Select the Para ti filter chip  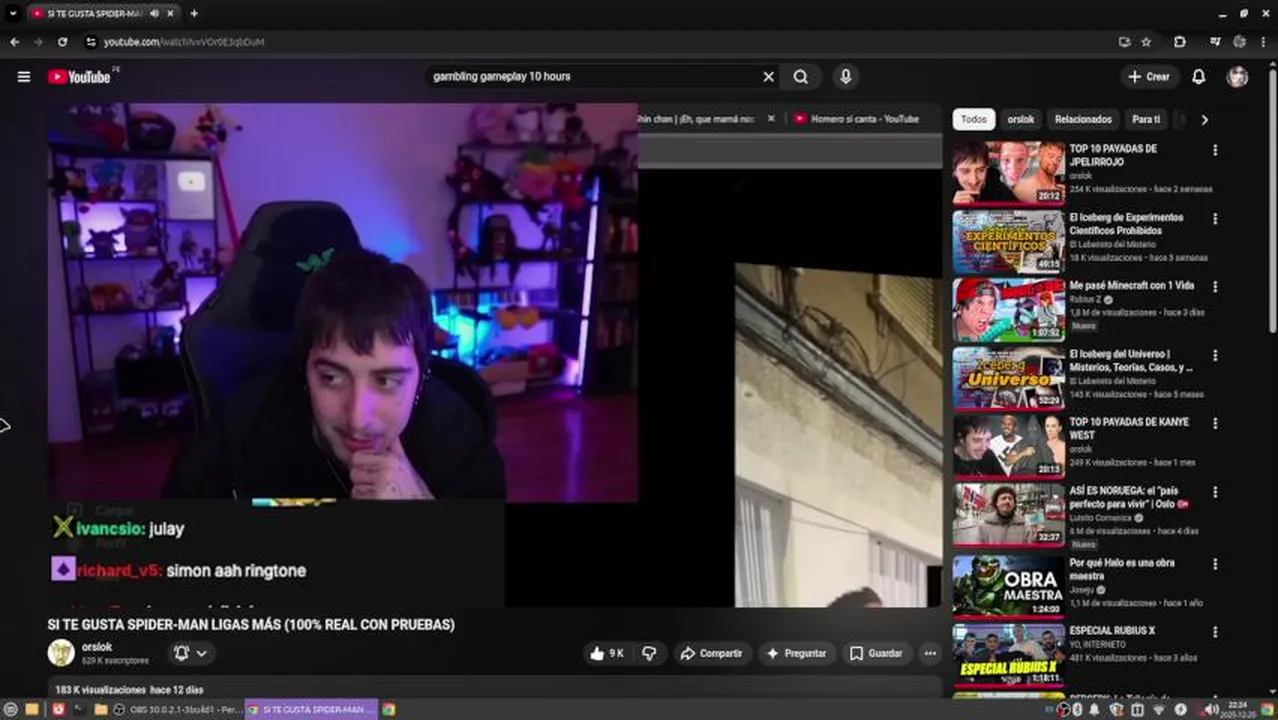pos(1146,119)
